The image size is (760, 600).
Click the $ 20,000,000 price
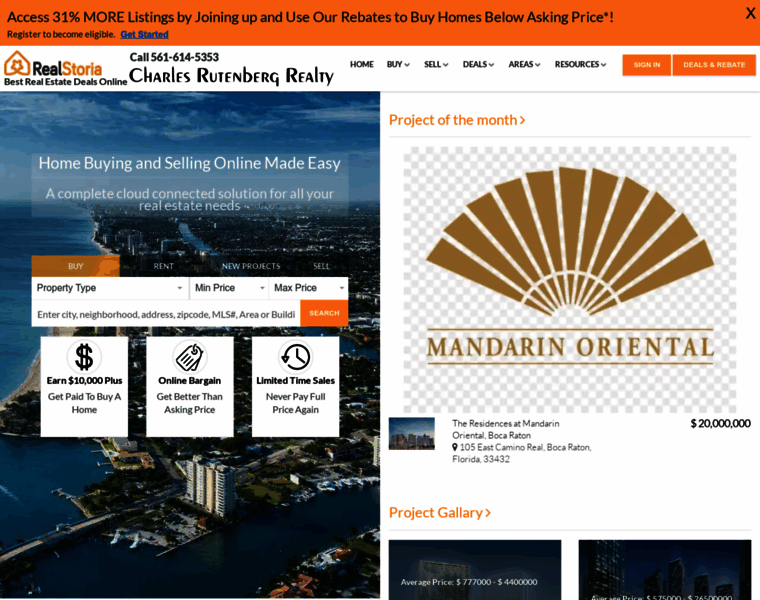720,424
